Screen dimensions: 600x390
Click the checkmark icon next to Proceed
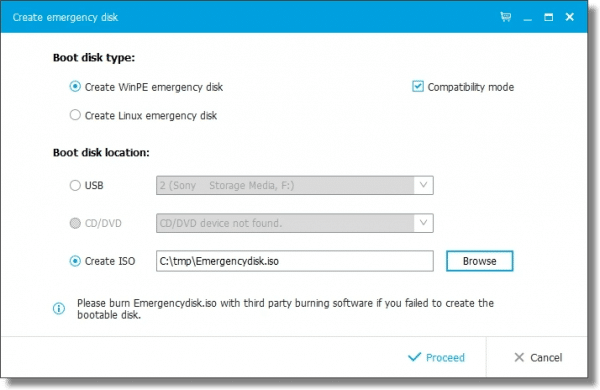tap(414, 357)
